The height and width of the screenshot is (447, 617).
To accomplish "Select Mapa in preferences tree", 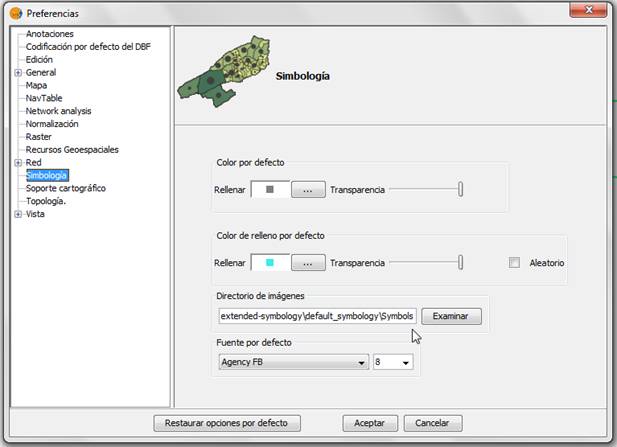I will point(36,85).
